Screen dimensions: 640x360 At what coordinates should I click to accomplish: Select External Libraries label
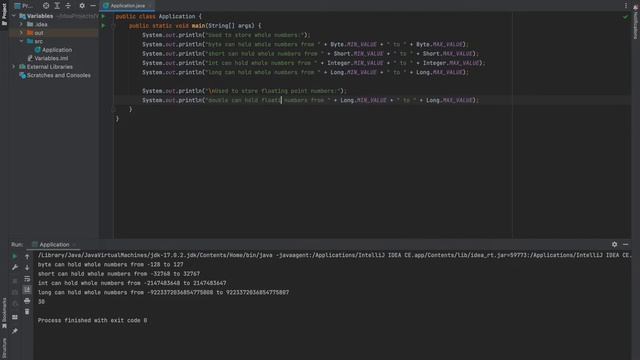tap(49, 67)
